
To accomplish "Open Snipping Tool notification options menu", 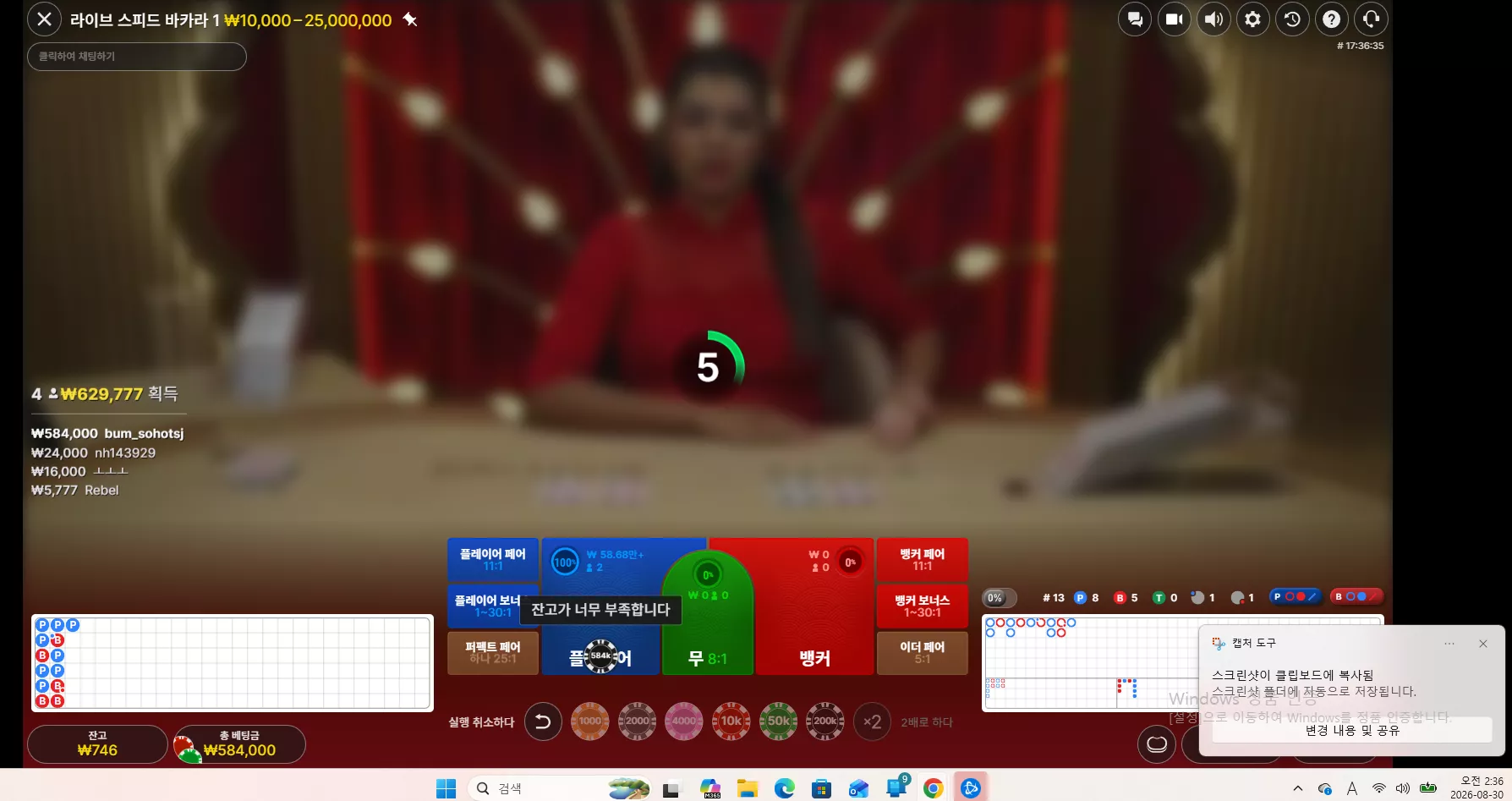I will pos(1449,644).
